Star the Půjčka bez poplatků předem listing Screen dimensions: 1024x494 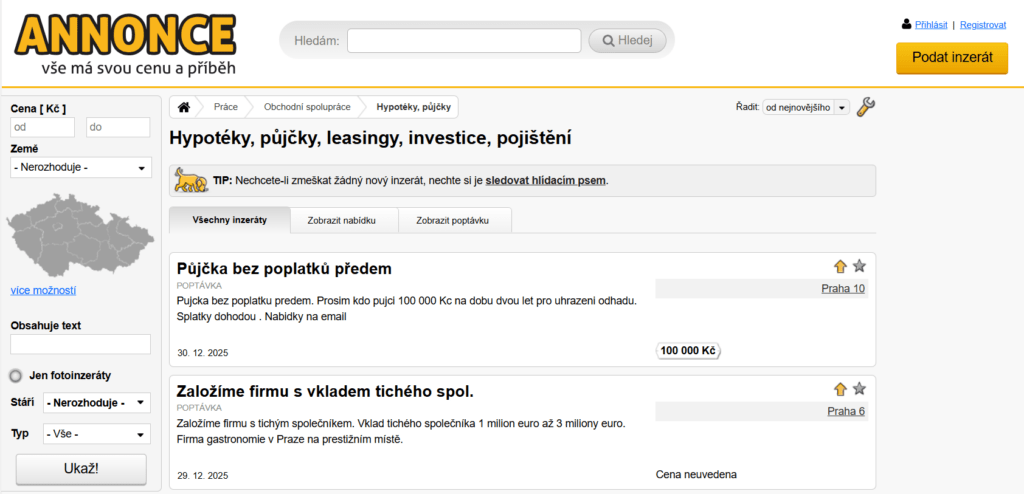(859, 266)
